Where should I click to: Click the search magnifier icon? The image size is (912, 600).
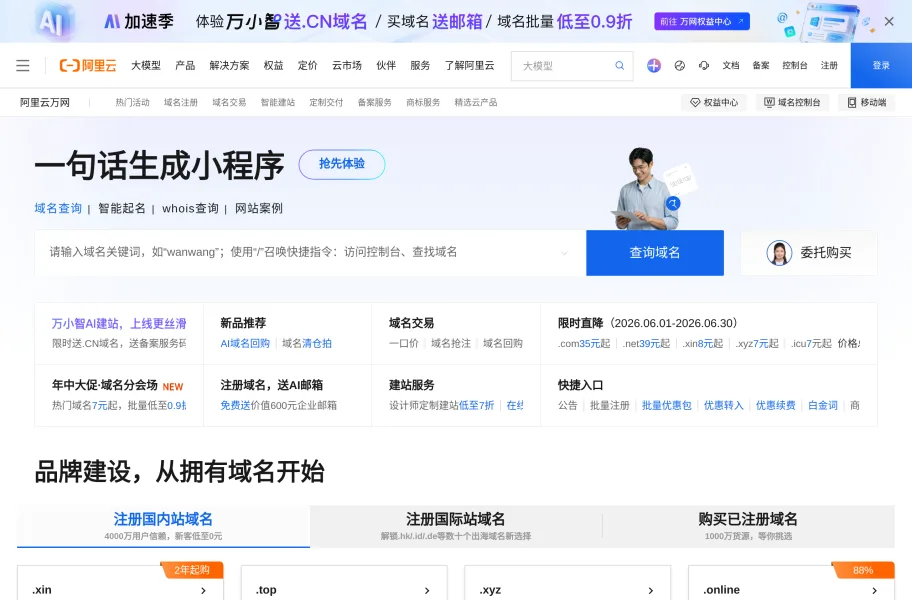coord(619,66)
